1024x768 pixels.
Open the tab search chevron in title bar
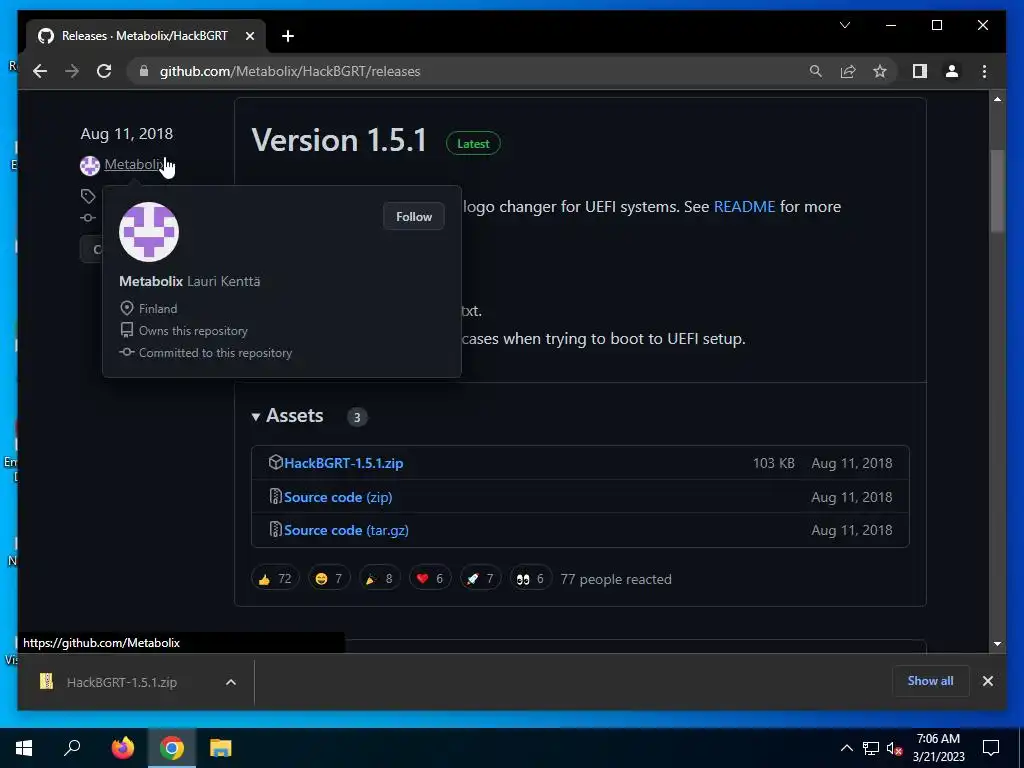click(845, 25)
